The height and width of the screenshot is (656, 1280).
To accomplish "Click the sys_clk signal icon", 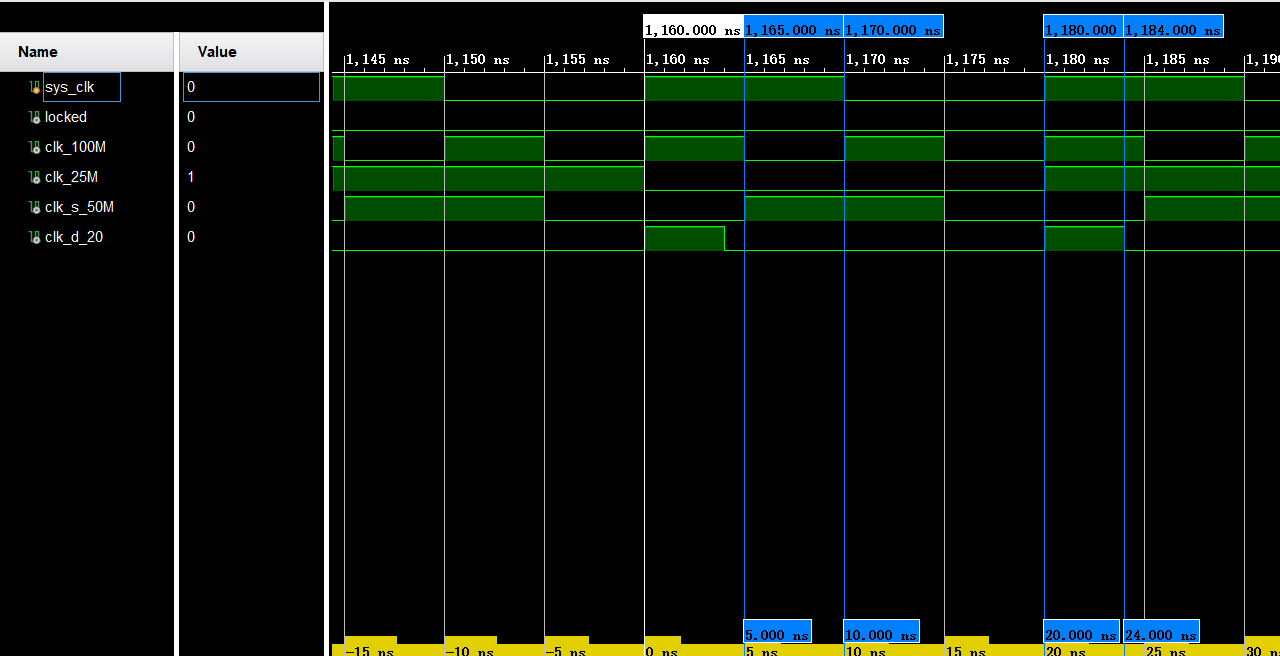I will (35, 88).
